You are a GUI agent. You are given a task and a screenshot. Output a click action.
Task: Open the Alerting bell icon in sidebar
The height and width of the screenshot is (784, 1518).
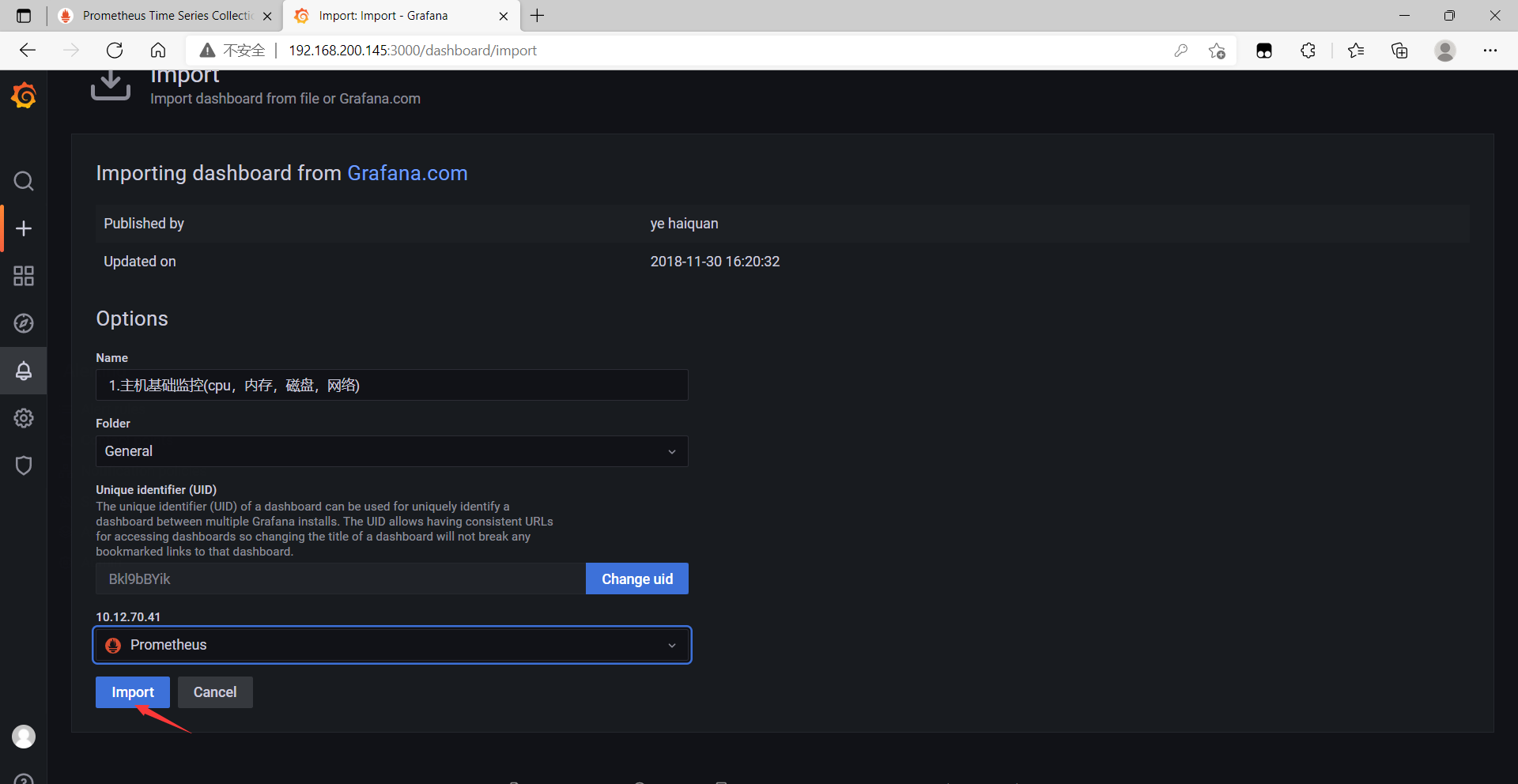coord(24,371)
